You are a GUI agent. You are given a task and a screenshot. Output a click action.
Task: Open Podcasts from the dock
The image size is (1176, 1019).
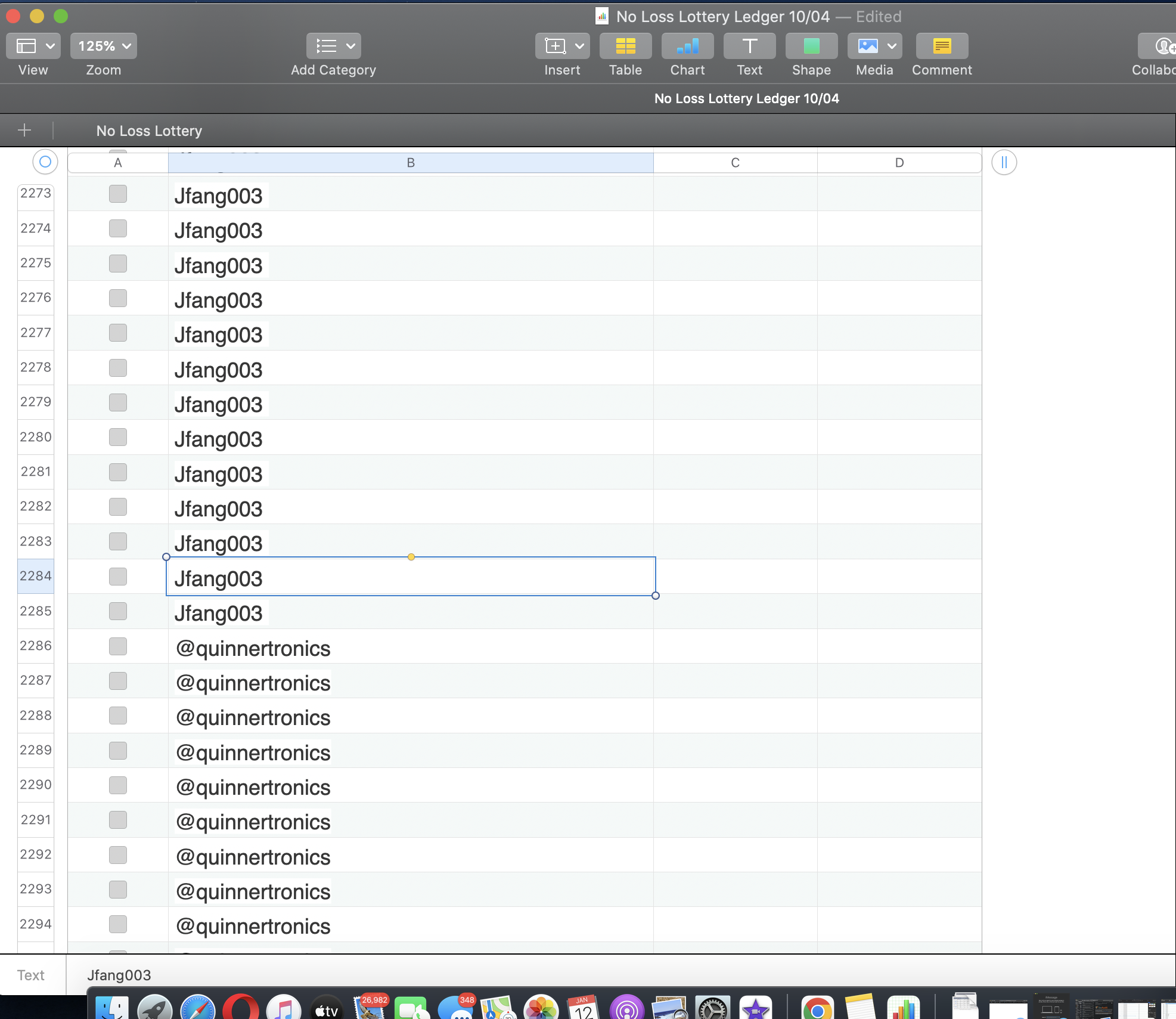(x=627, y=1008)
